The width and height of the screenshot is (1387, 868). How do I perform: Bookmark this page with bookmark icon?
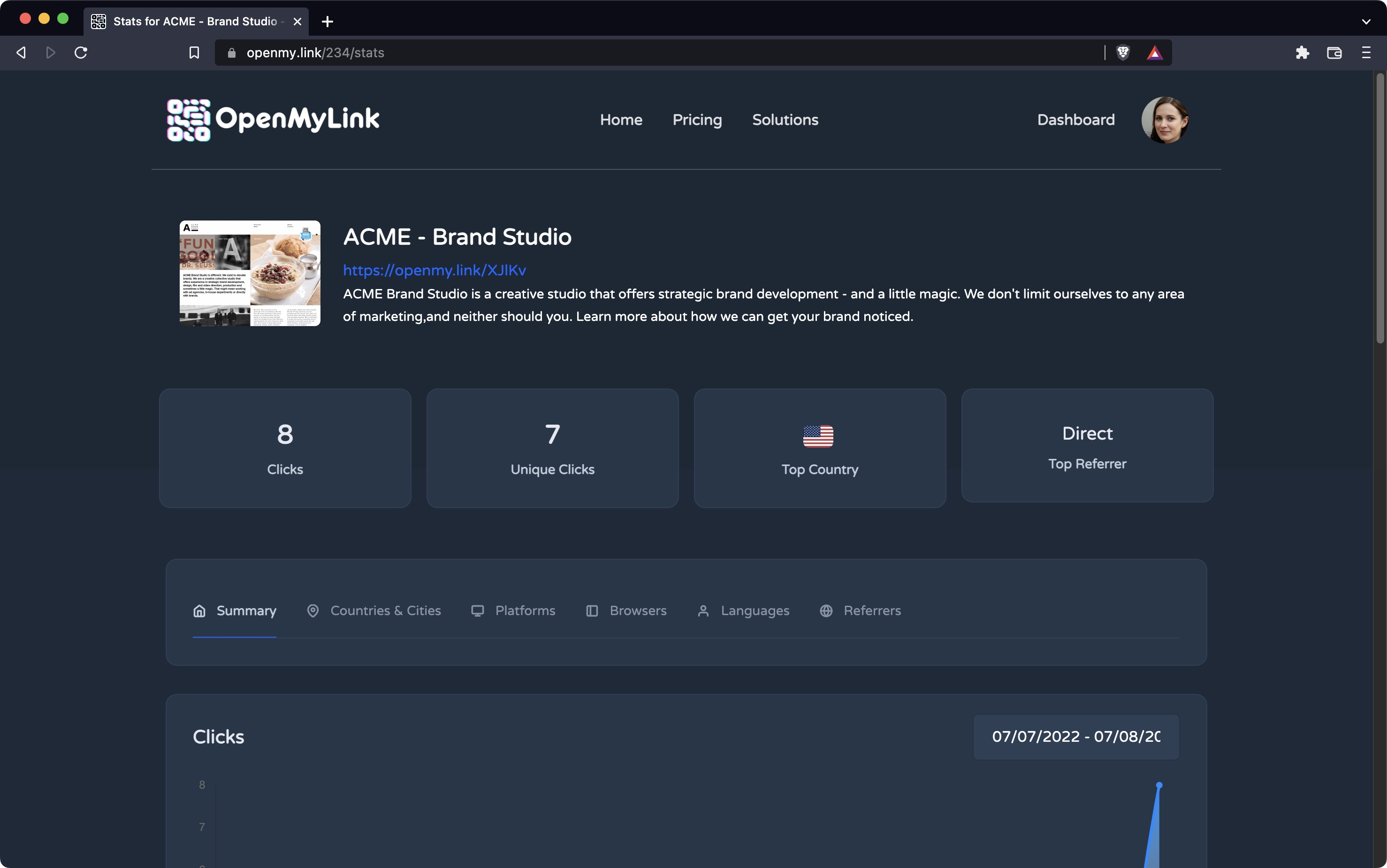[x=194, y=53]
